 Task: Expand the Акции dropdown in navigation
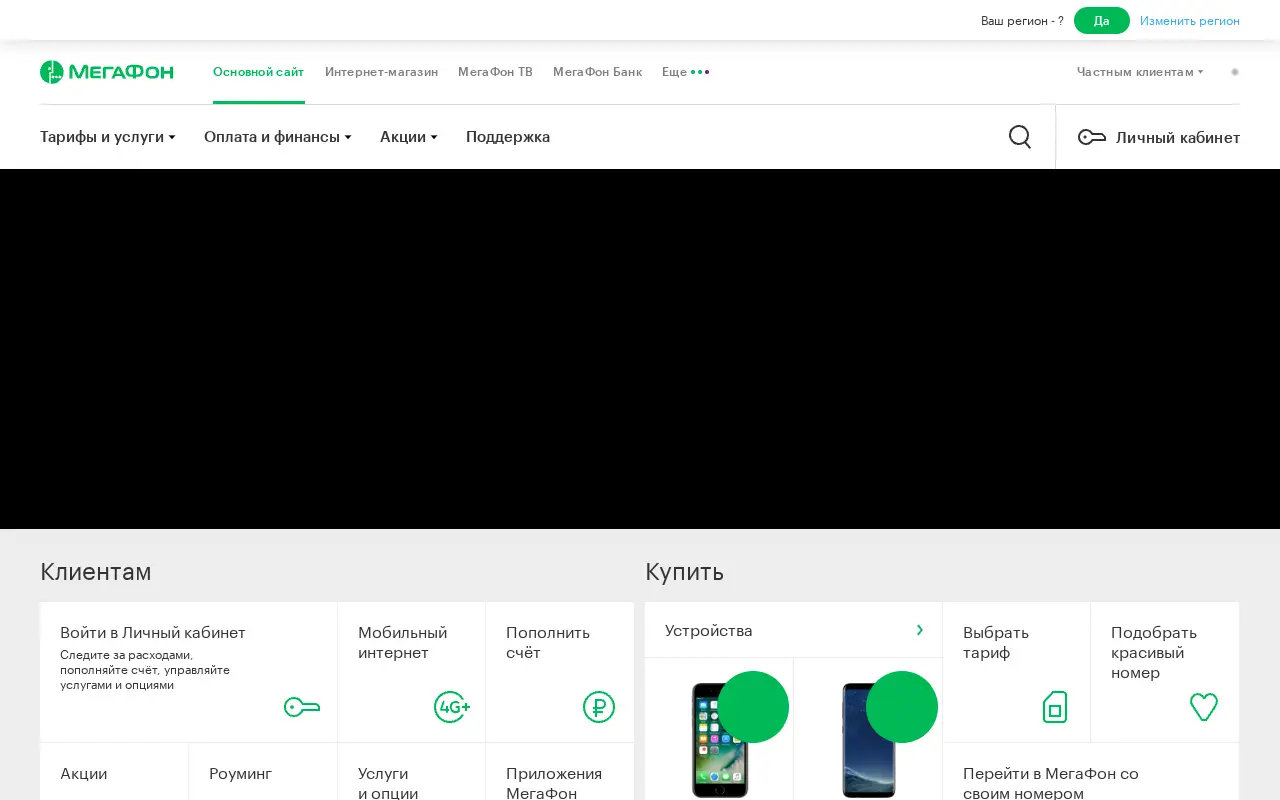tap(409, 137)
